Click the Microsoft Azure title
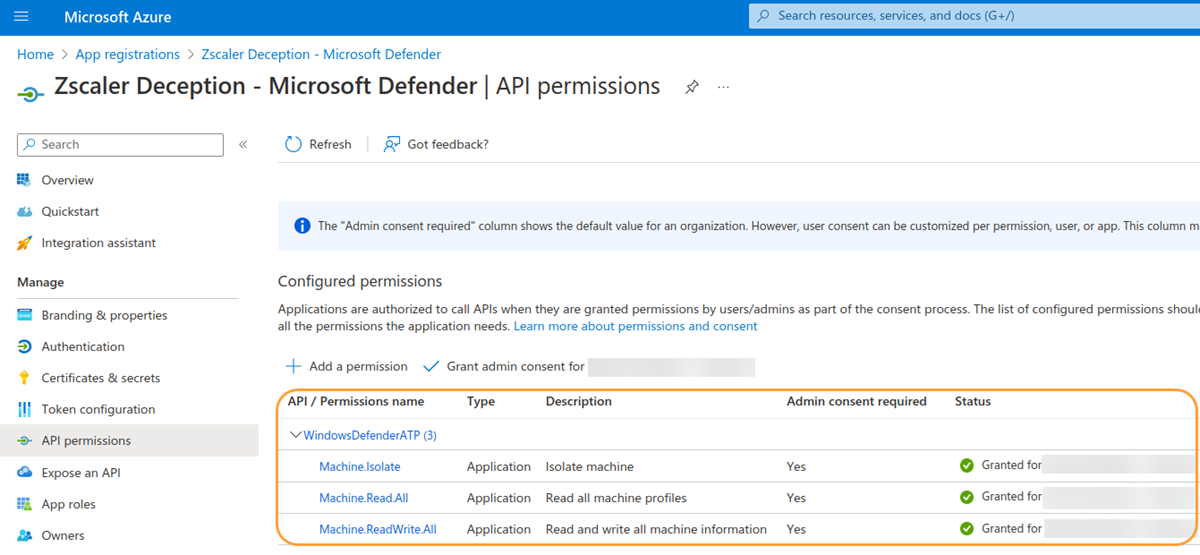The height and width of the screenshot is (555, 1200). [x=117, y=17]
